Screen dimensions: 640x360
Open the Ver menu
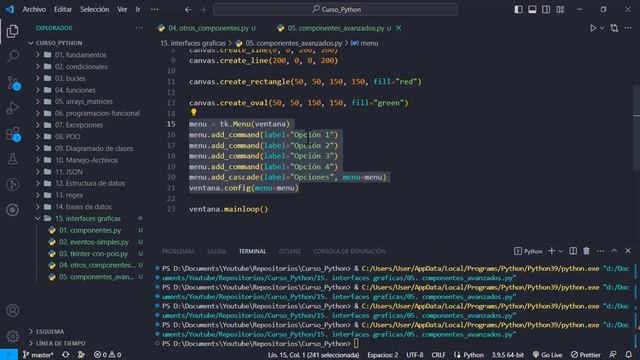click(x=122, y=9)
